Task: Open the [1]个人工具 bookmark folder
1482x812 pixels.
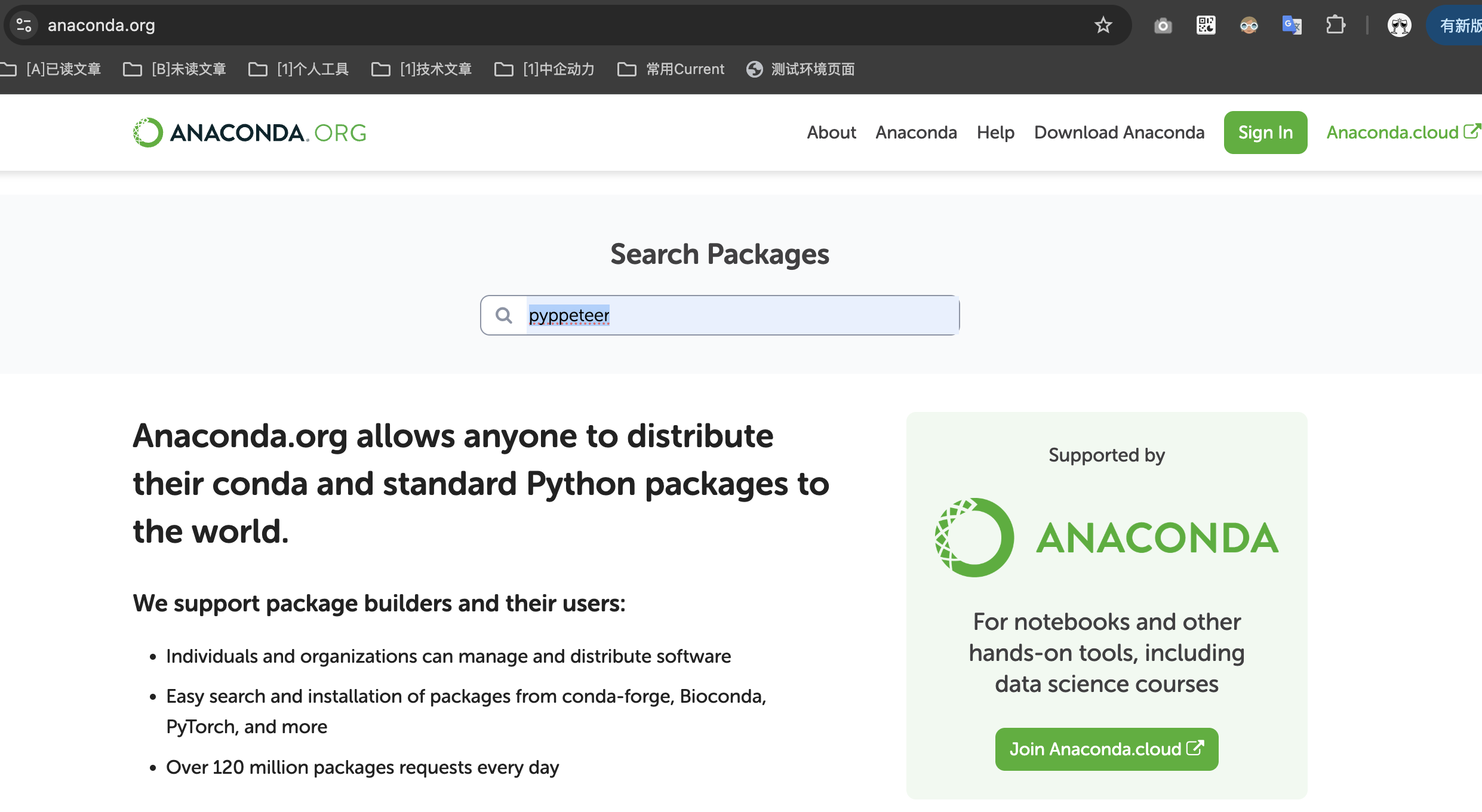Action: pos(299,69)
